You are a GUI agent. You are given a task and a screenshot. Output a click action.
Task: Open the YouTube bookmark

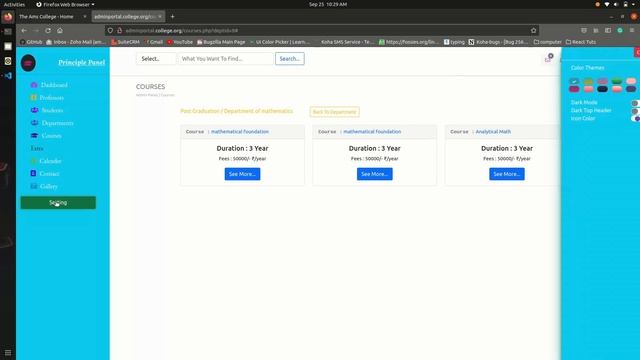180,42
